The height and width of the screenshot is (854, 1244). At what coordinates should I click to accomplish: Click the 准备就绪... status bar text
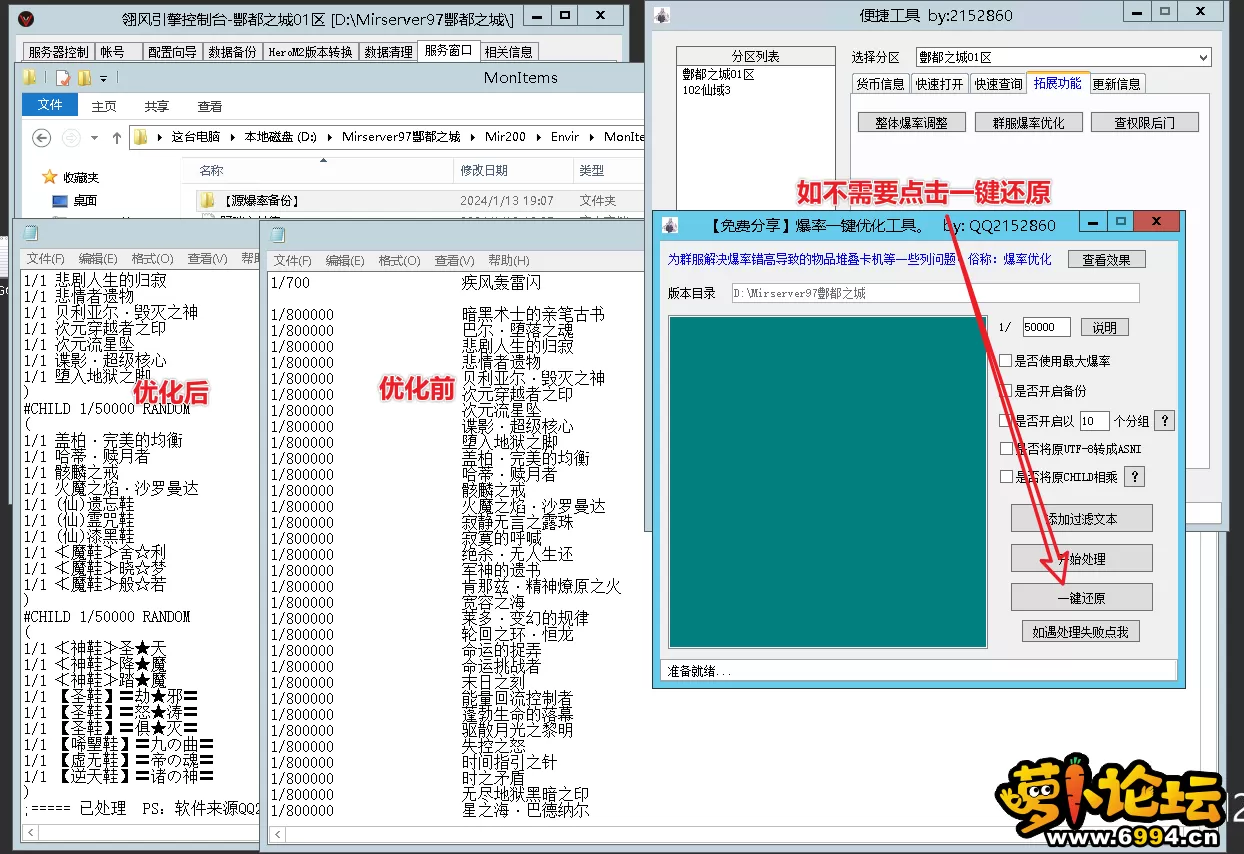(x=699, y=671)
